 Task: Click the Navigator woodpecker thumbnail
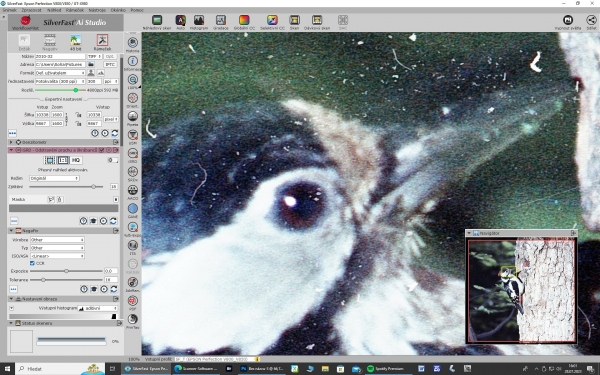[522, 291]
